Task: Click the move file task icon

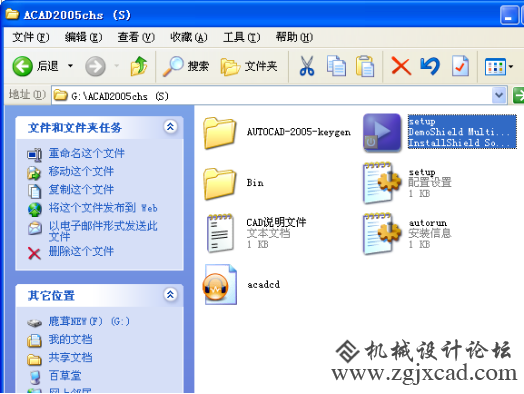Action: (x=34, y=173)
